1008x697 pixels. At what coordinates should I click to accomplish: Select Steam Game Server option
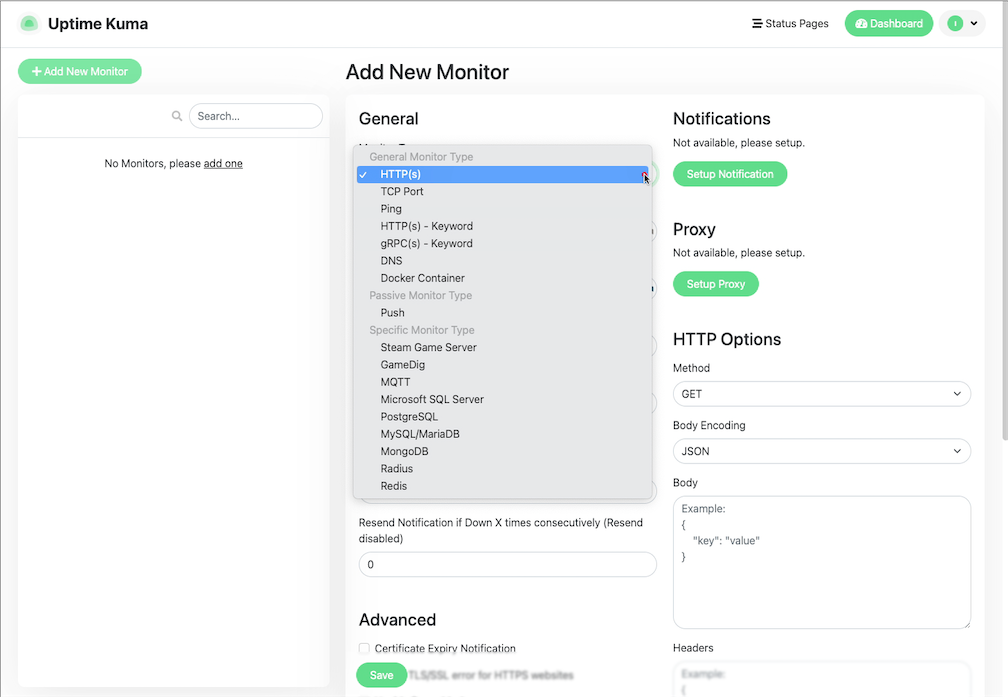click(x=503, y=348)
